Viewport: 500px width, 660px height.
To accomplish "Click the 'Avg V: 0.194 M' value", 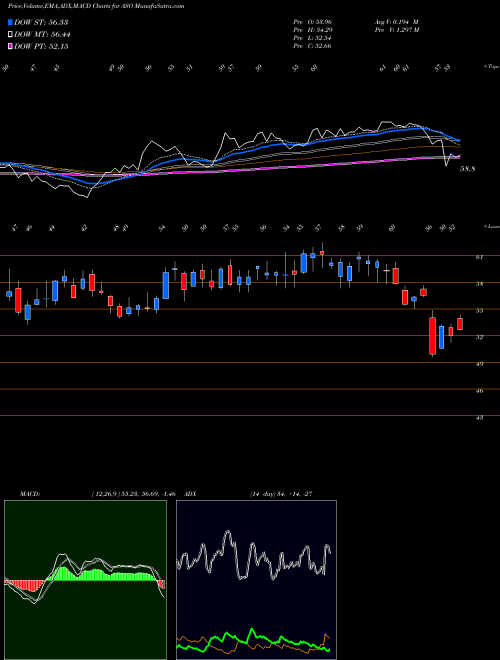I will click(396, 22).
